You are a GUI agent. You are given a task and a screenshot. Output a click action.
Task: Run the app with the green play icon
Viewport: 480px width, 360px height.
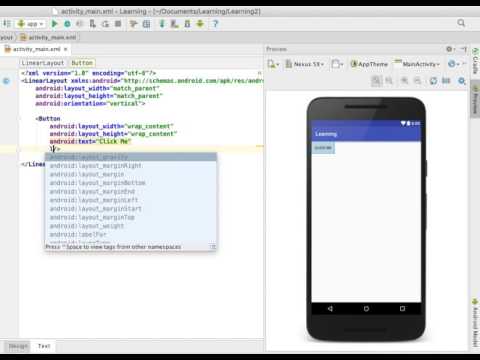pos(55,24)
